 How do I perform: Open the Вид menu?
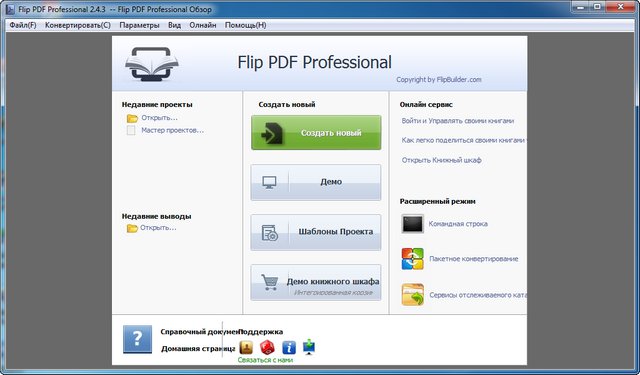pos(174,25)
